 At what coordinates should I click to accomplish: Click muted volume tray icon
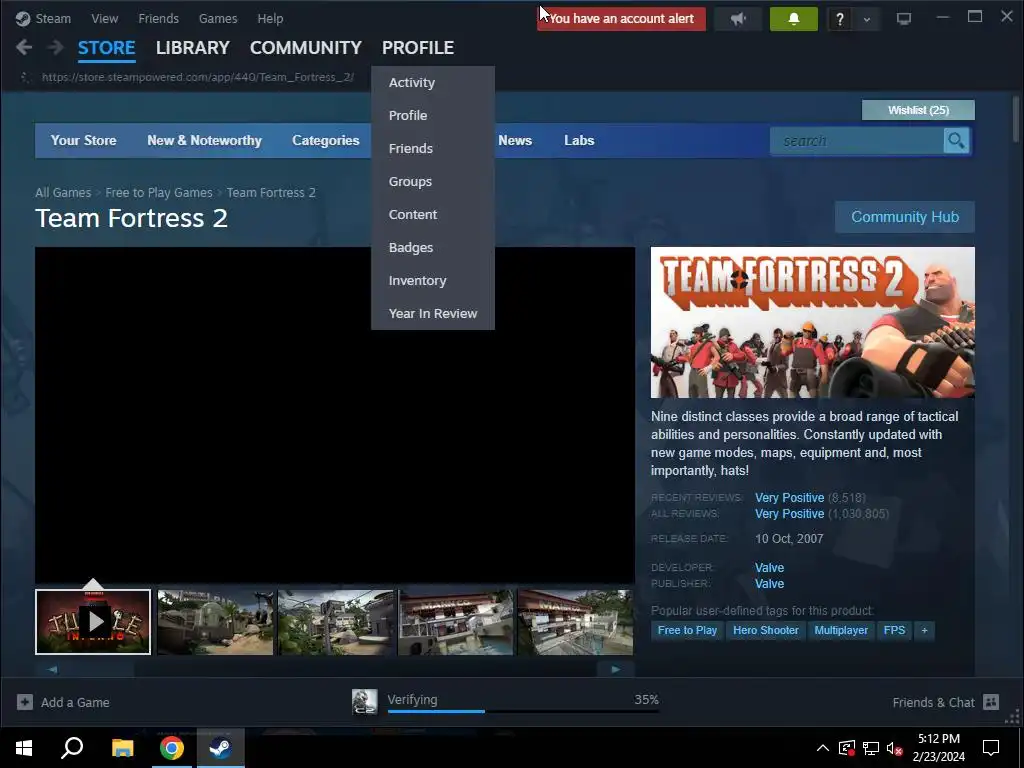coord(894,748)
